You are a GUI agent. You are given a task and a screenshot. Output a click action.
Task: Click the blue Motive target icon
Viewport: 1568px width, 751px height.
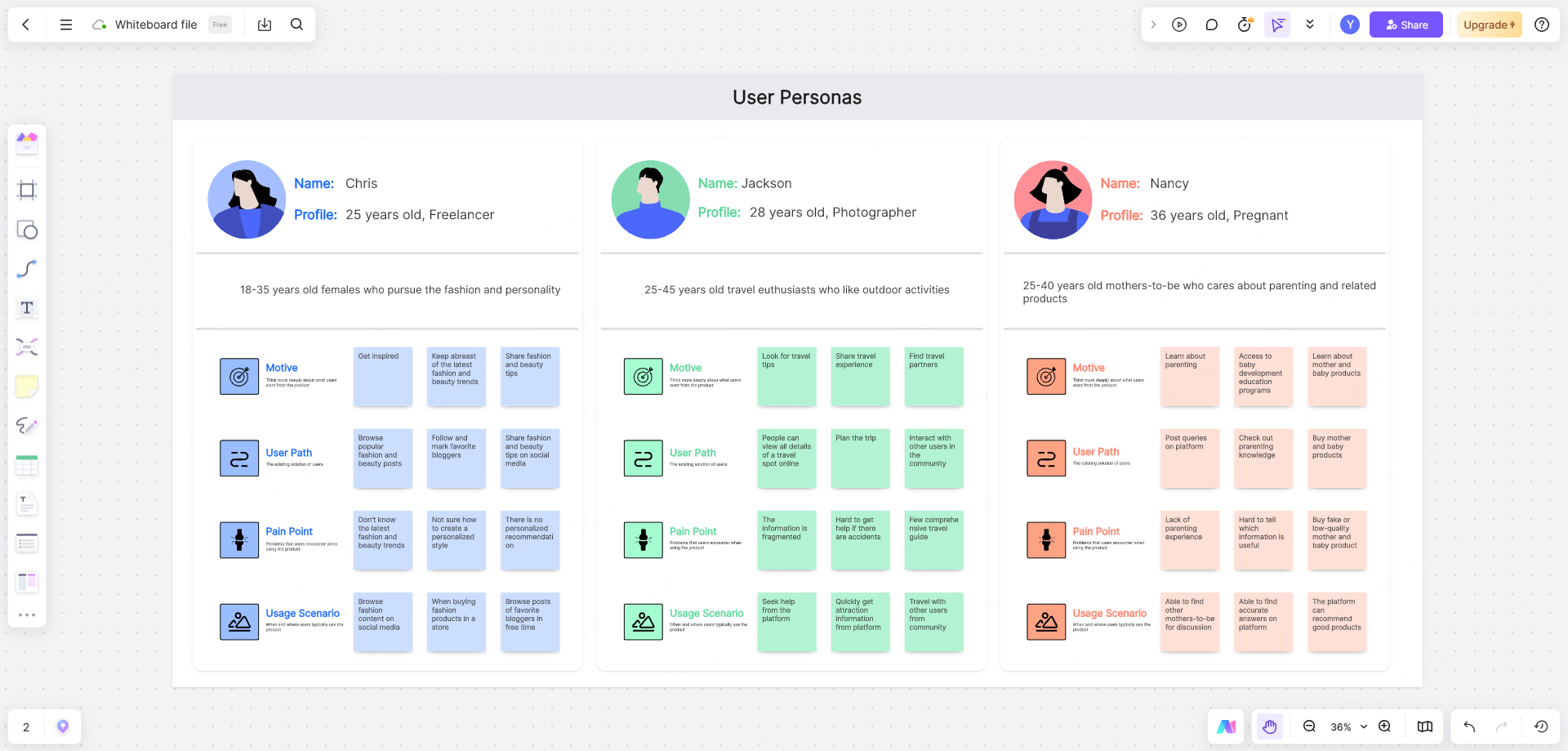tap(239, 377)
